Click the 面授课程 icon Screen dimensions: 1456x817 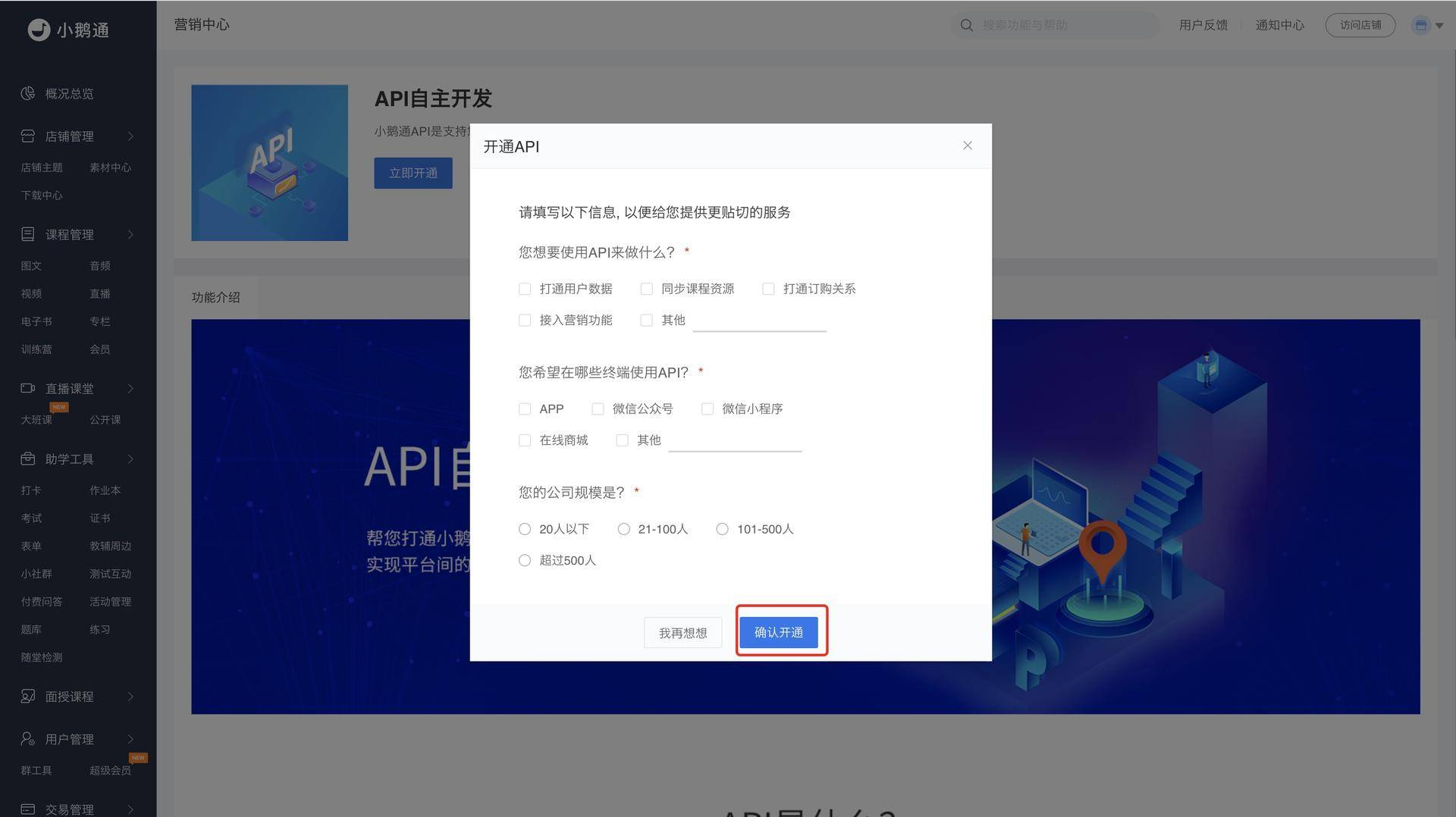tap(28, 696)
